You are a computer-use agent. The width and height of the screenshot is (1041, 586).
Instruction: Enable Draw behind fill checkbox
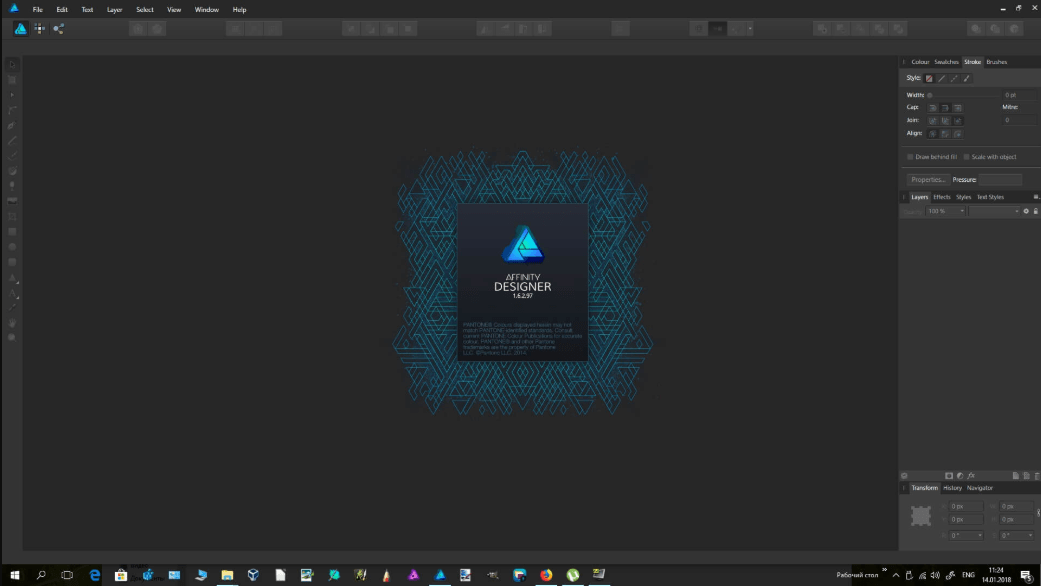(x=910, y=157)
